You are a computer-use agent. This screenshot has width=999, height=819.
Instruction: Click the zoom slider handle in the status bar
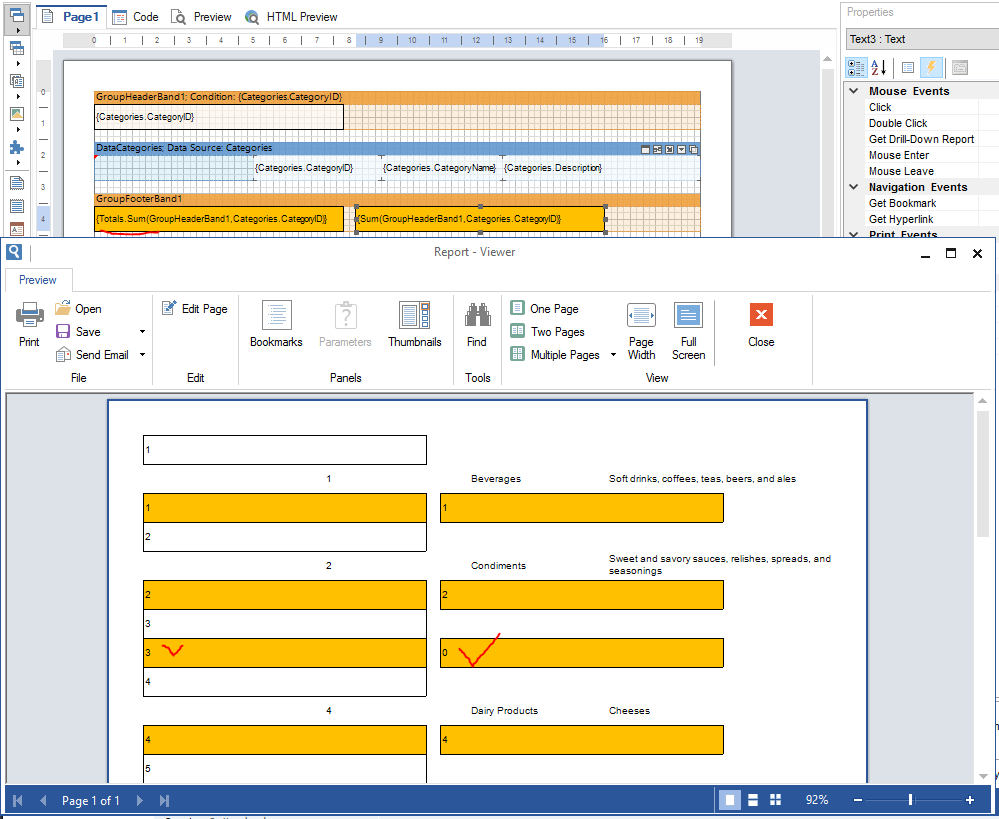(910, 800)
